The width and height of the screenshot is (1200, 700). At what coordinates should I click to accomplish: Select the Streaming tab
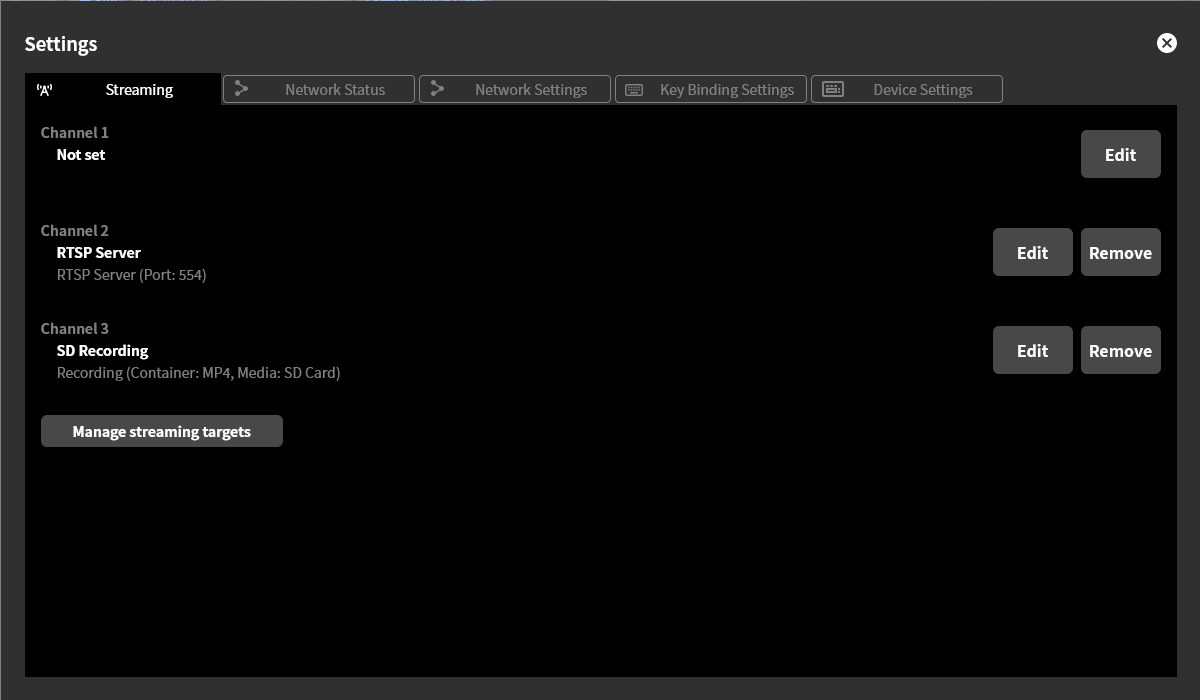138,89
